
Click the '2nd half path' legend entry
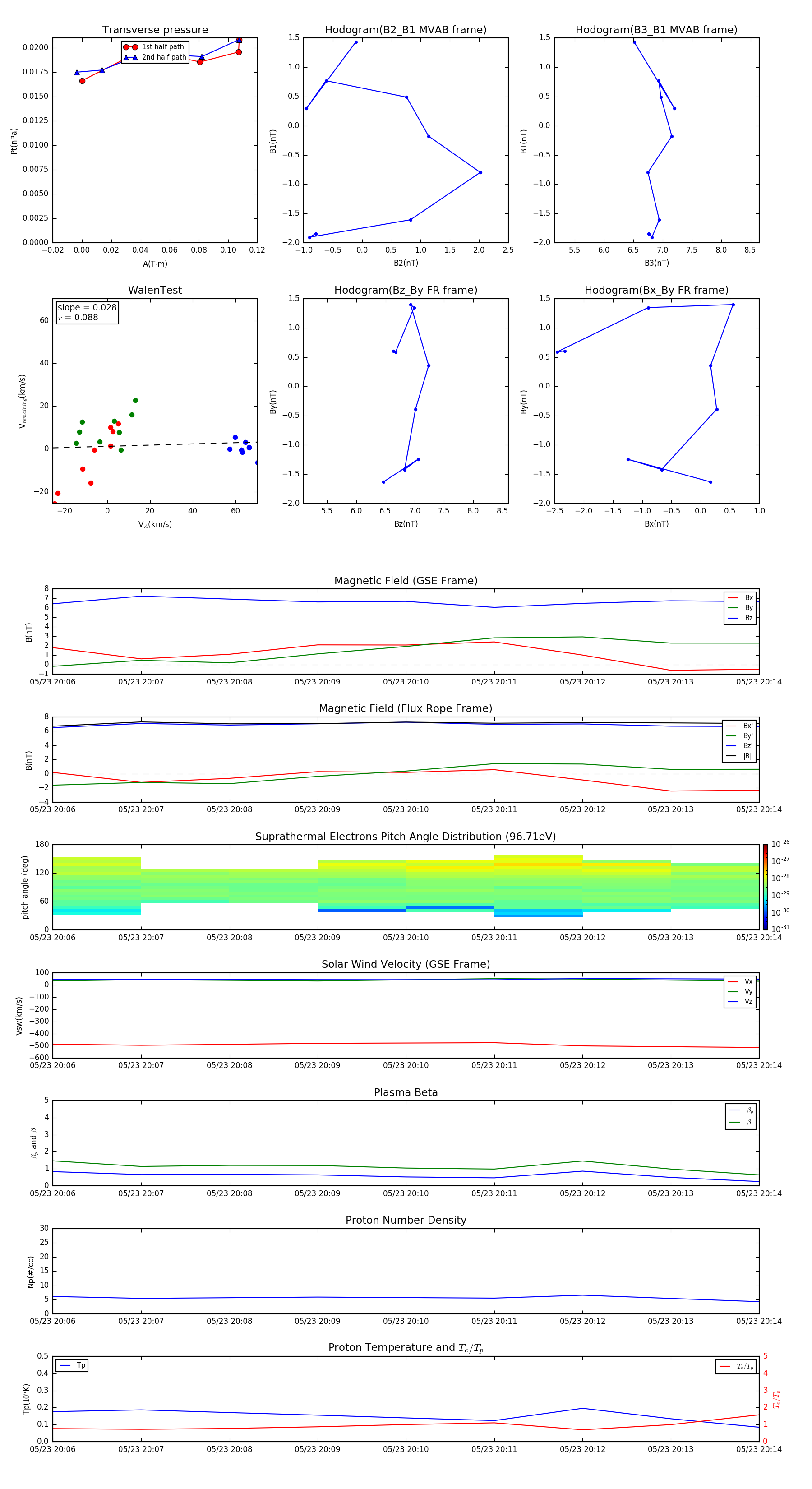point(154,57)
